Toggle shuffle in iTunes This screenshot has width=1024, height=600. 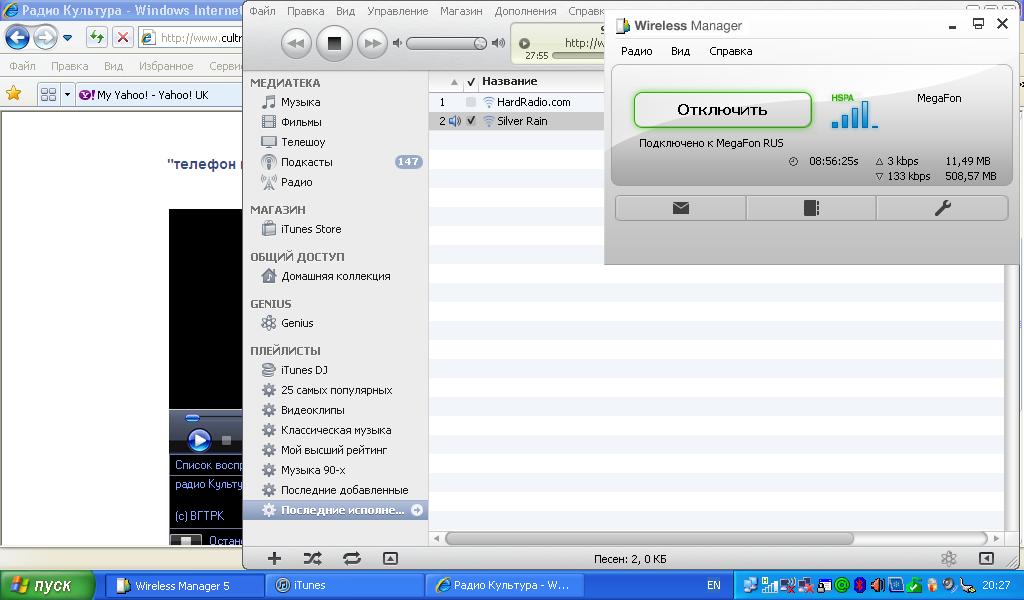tap(312, 558)
